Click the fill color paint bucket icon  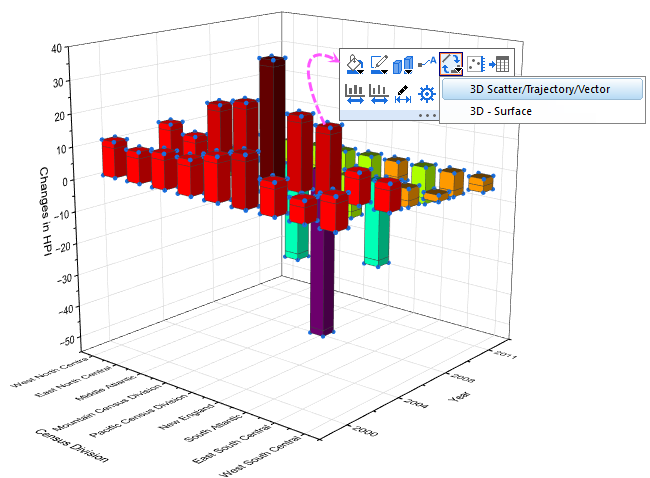pos(354,64)
